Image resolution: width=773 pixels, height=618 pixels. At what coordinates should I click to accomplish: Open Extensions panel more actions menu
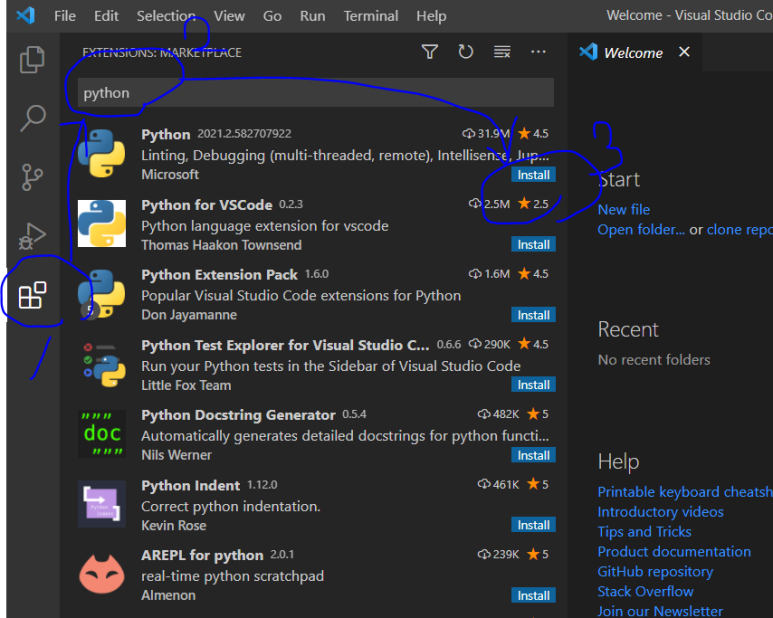coord(538,52)
